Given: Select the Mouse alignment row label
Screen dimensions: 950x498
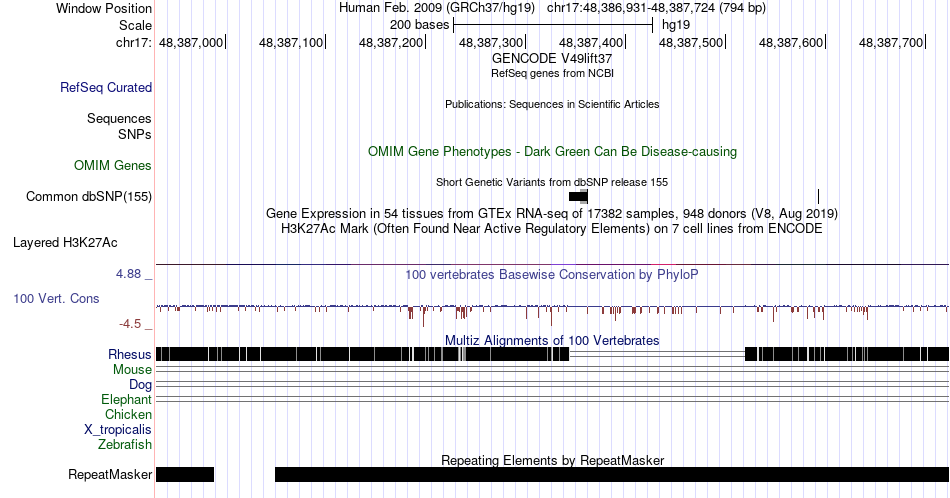Looking at the screenshot, I should (x=132, y=370).
